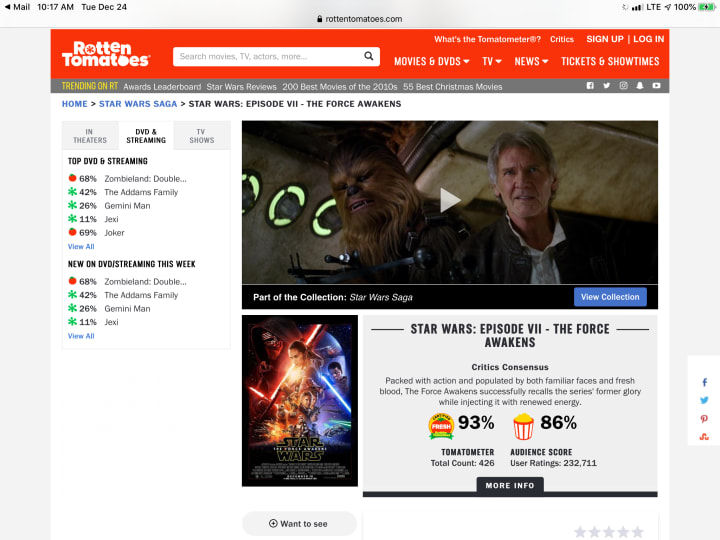Share on Twitter from side panel

click(704, 400)
